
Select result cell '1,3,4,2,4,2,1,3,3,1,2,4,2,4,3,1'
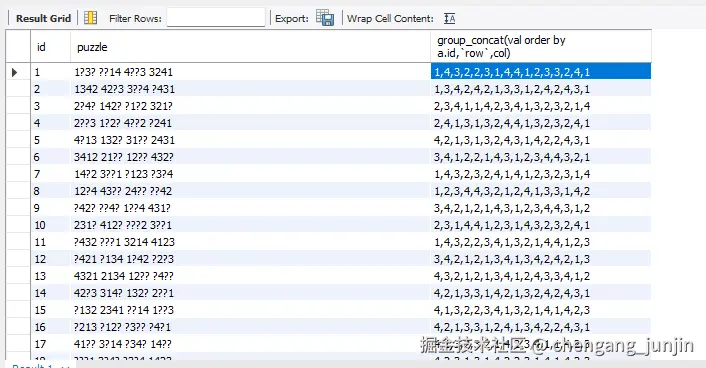click(541, 89)
